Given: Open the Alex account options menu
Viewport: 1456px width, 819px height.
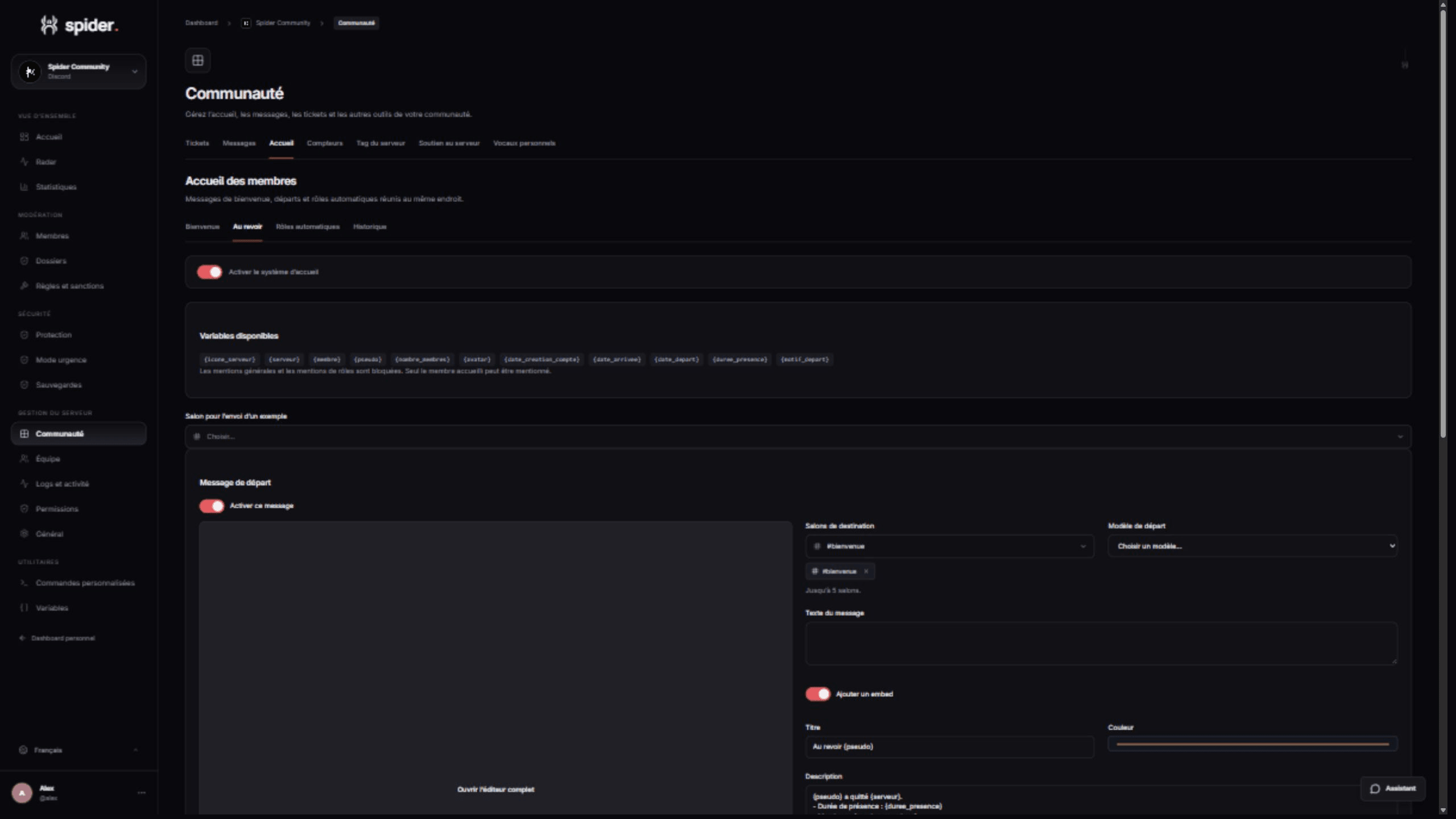Looking at the screenshot, I should click(x=142, y=793).
